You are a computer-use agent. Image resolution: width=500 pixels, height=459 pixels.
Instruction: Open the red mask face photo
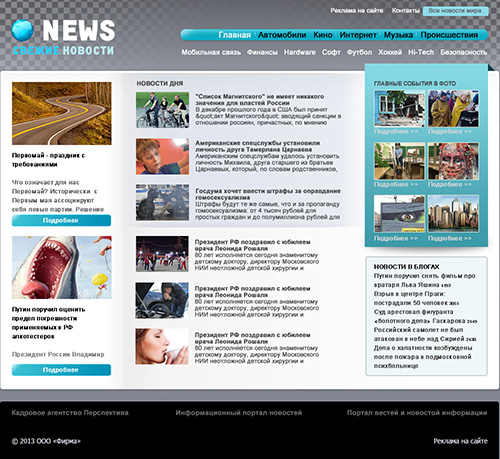(x=453, y=161)
